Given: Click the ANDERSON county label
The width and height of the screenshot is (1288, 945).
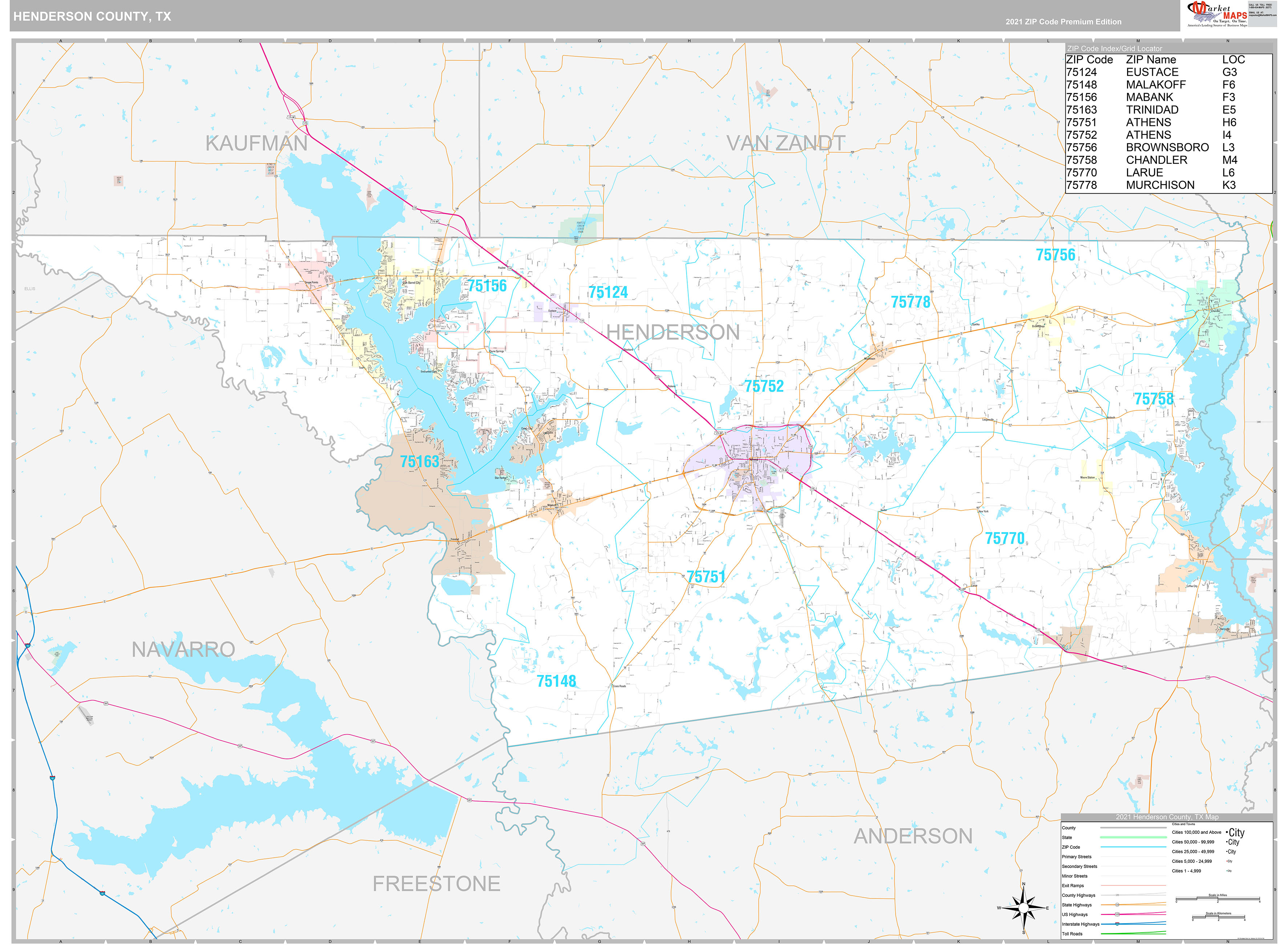Looking at the screenshot, I should (x=913, y=836).
